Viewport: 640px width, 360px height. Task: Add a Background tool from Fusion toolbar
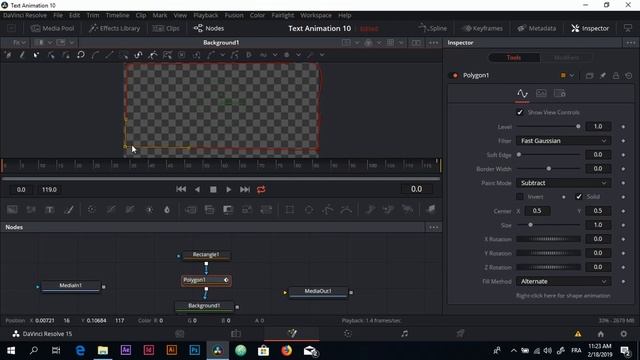pos(12,209)
